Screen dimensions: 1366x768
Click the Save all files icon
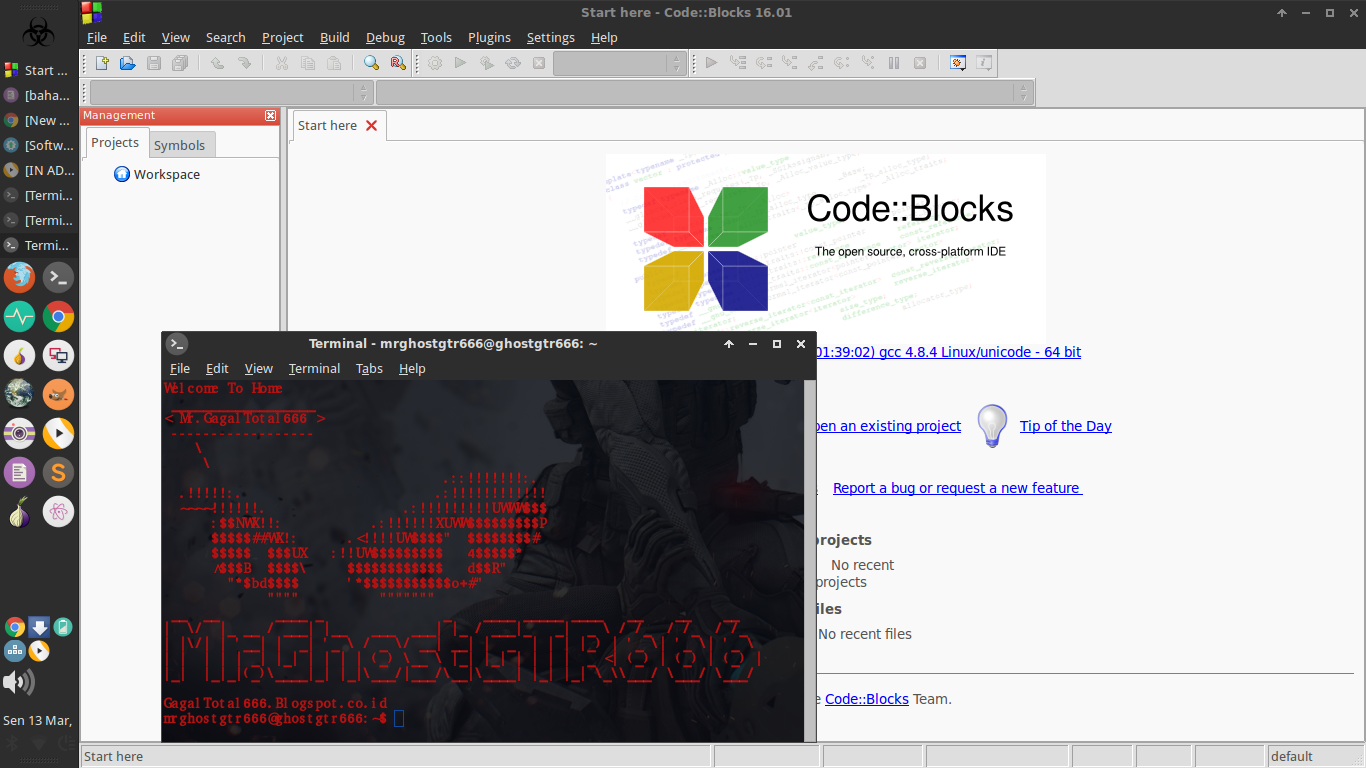(180, 63)
